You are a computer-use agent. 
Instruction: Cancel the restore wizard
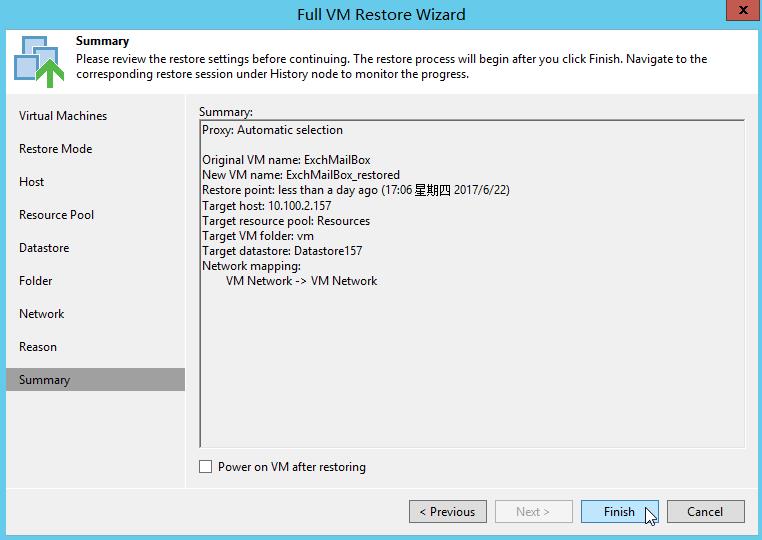tap(706, 512)
